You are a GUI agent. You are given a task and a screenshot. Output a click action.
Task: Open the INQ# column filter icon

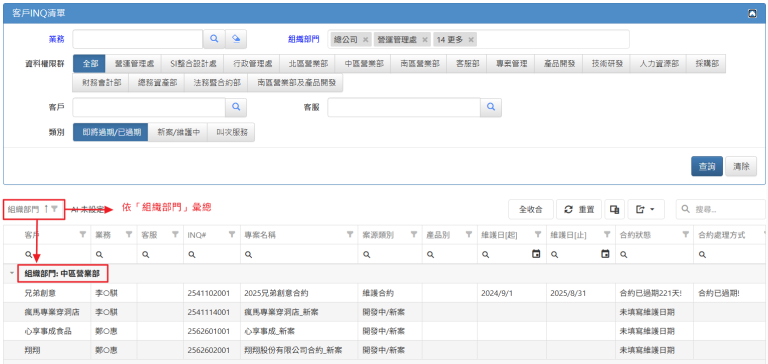[232, 235]
